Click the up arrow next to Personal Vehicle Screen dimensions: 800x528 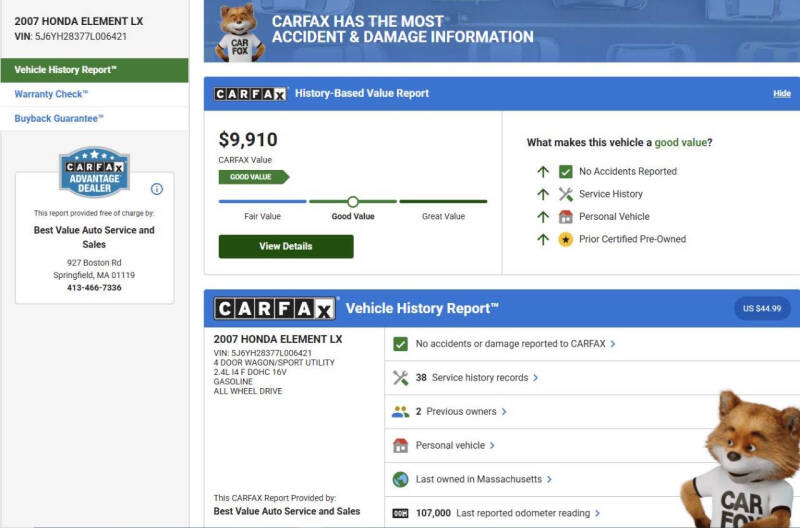pyautogui.click(x=543, y=217)
